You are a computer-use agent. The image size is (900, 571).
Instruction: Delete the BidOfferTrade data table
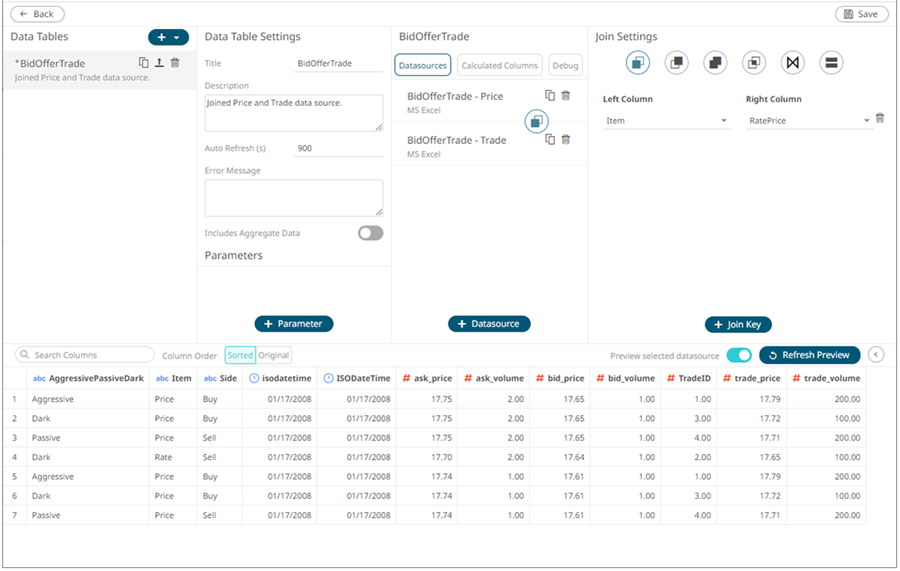(x=175, y=63)
